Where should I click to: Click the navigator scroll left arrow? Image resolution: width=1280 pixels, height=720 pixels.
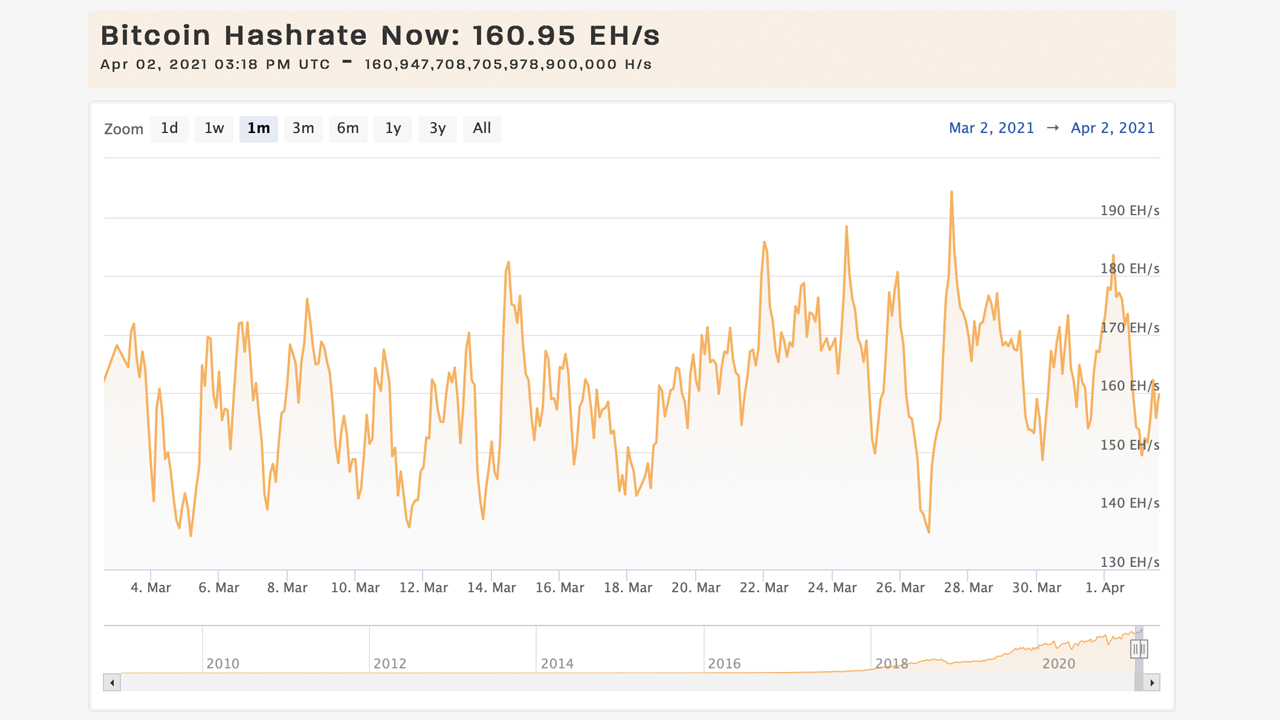112,682
